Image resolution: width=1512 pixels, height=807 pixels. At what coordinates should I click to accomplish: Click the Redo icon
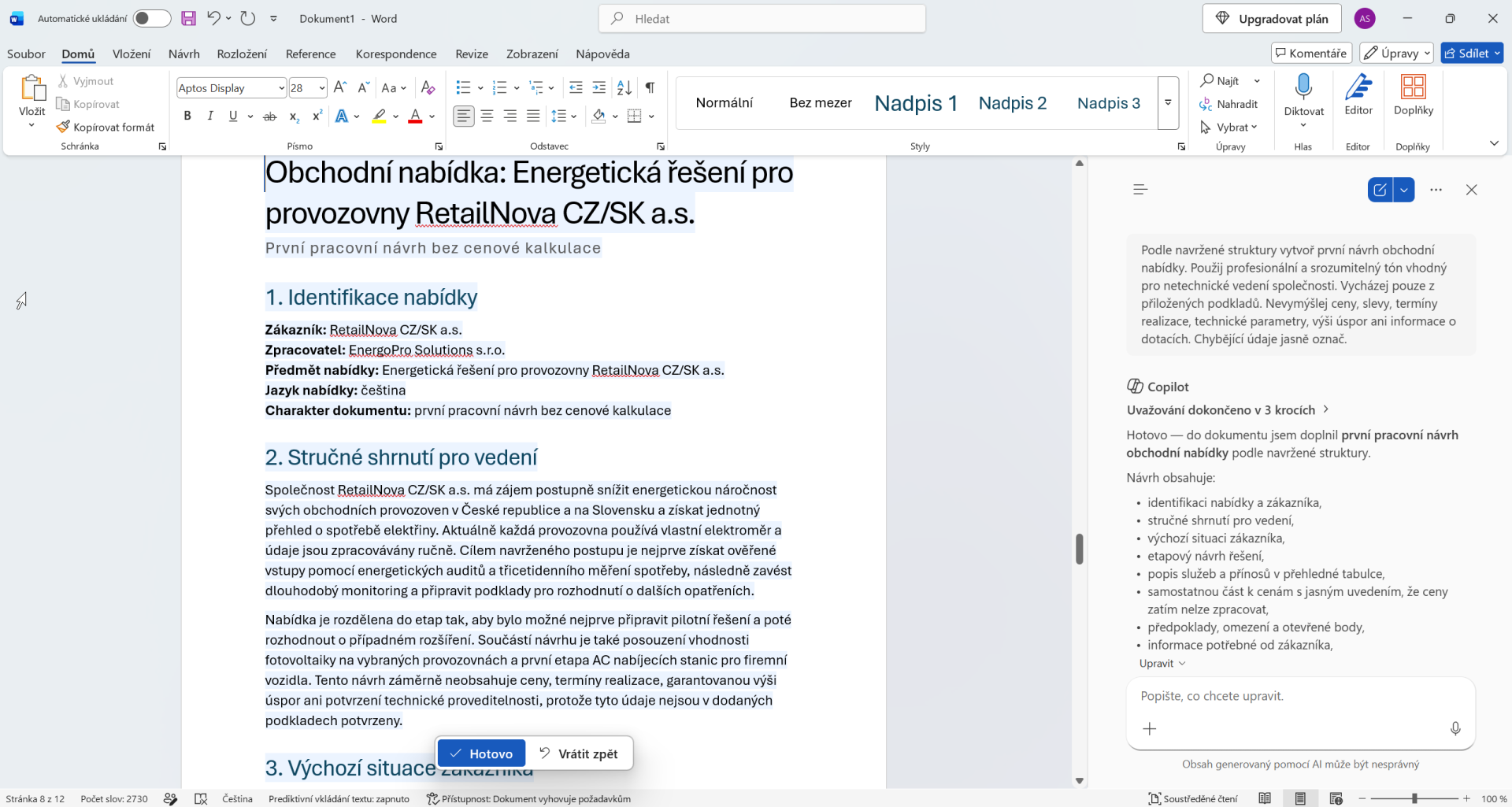coord(248,18)
